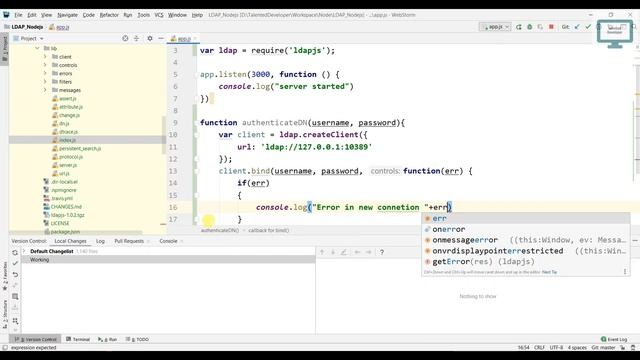Expand the client folder
This screenshot has width=640, height=360.
pos(45,57)
